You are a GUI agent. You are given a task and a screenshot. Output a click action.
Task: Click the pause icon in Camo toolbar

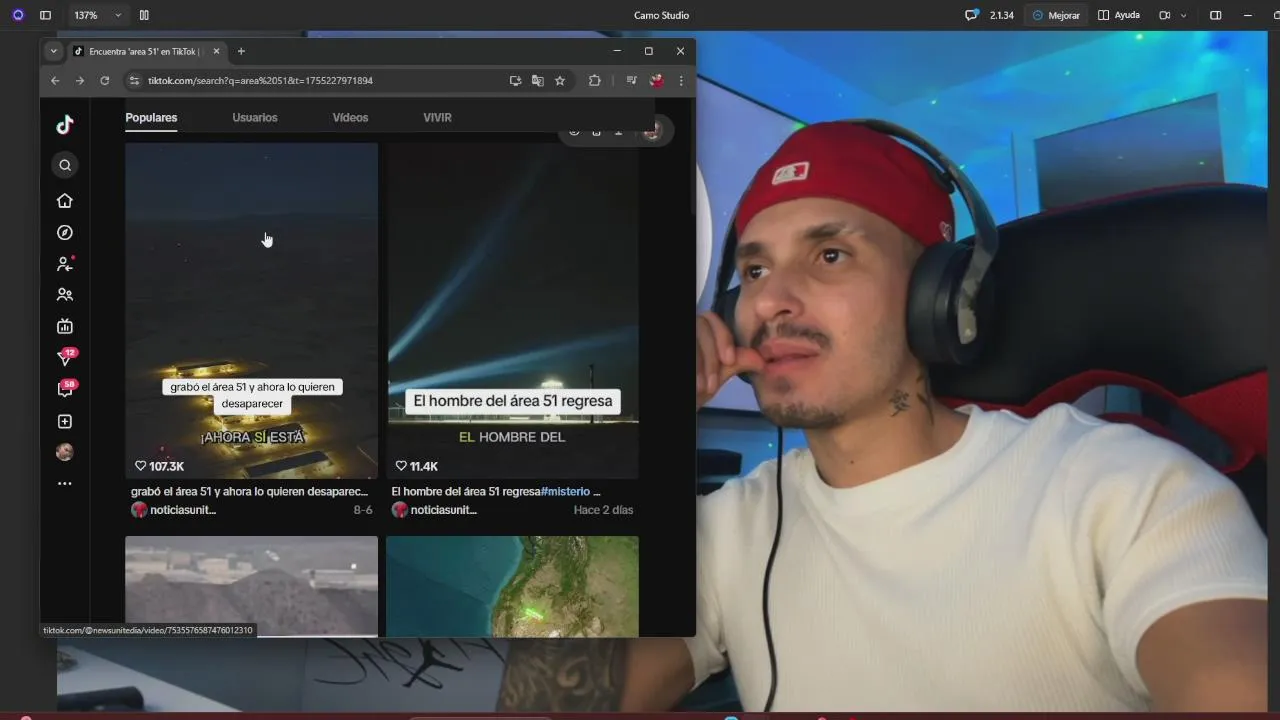(x=144, y=15)
